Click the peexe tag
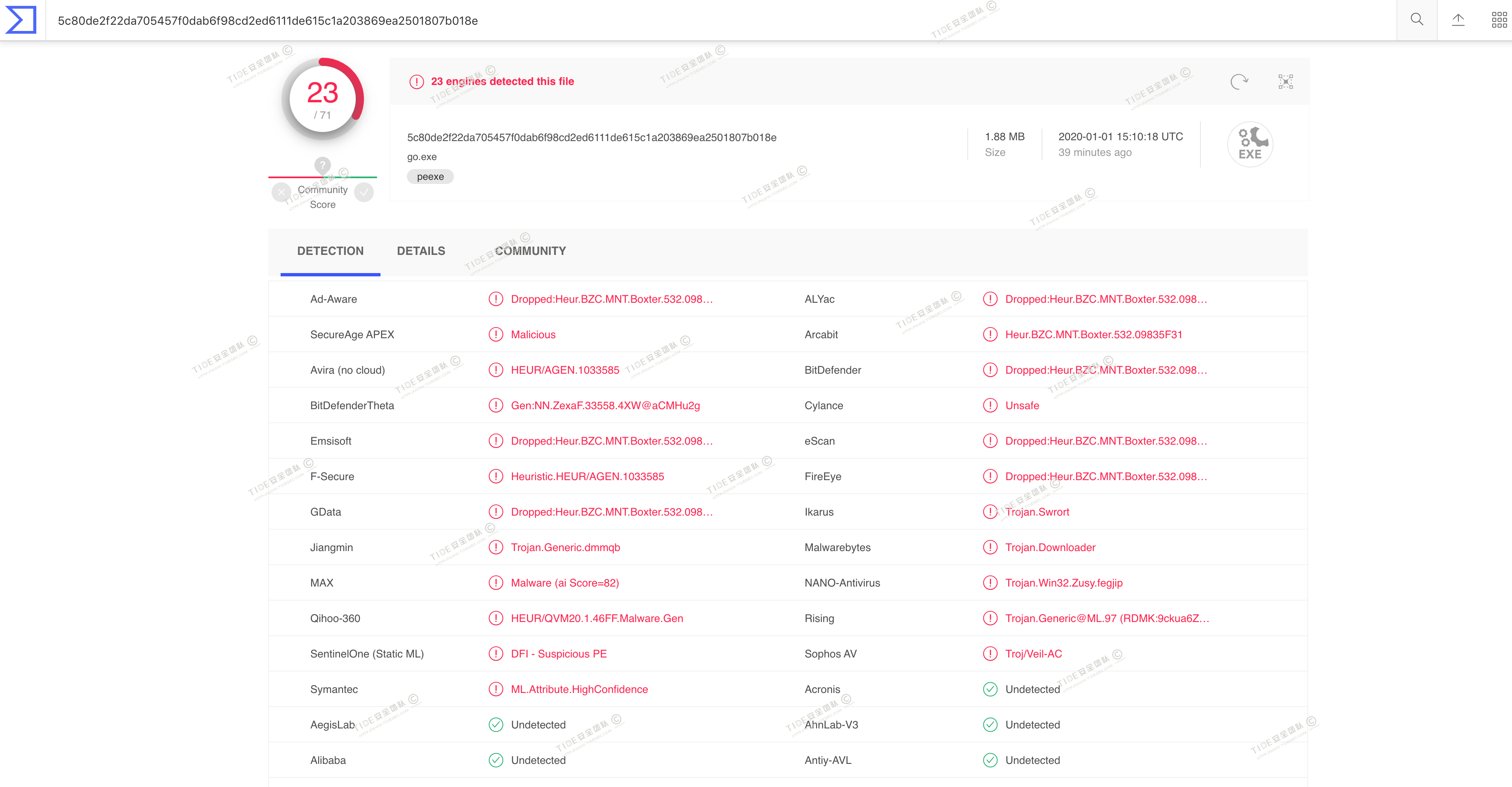The height and width of the screenshot is (787, 1512). point(430,177)
